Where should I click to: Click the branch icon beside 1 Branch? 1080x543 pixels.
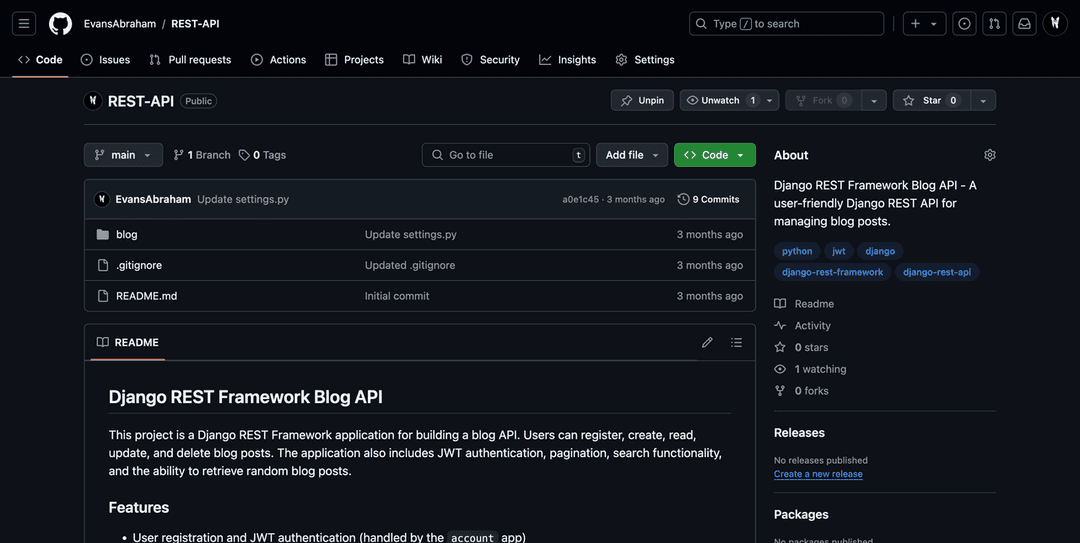(x=178, y=155)
